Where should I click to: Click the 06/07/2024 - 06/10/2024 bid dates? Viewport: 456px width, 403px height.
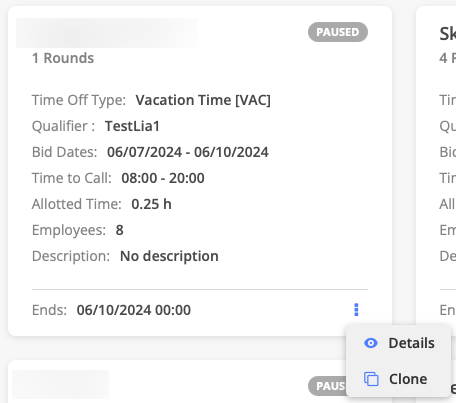click(188, 152)
